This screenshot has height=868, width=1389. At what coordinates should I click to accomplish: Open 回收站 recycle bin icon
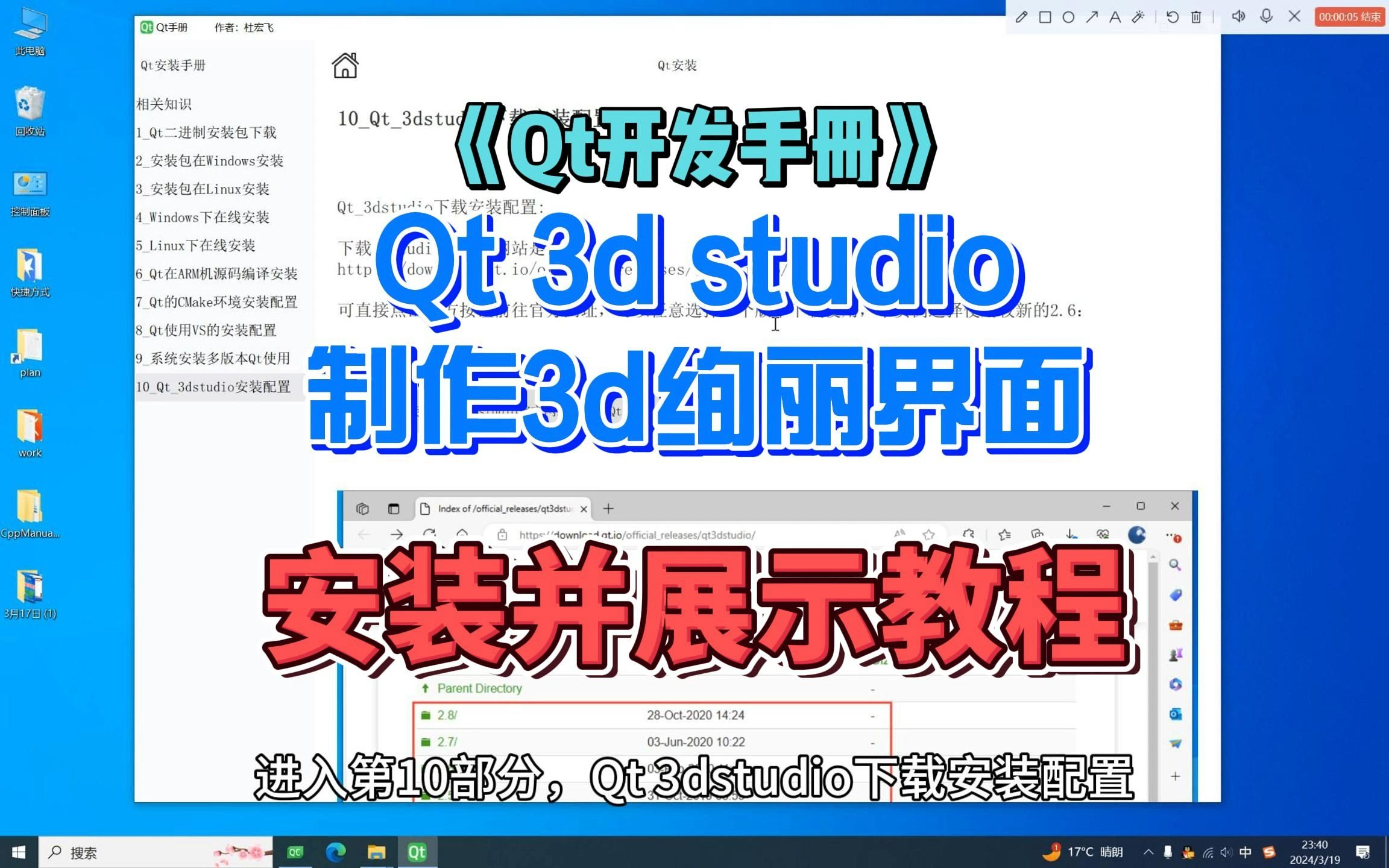(30, 112)
